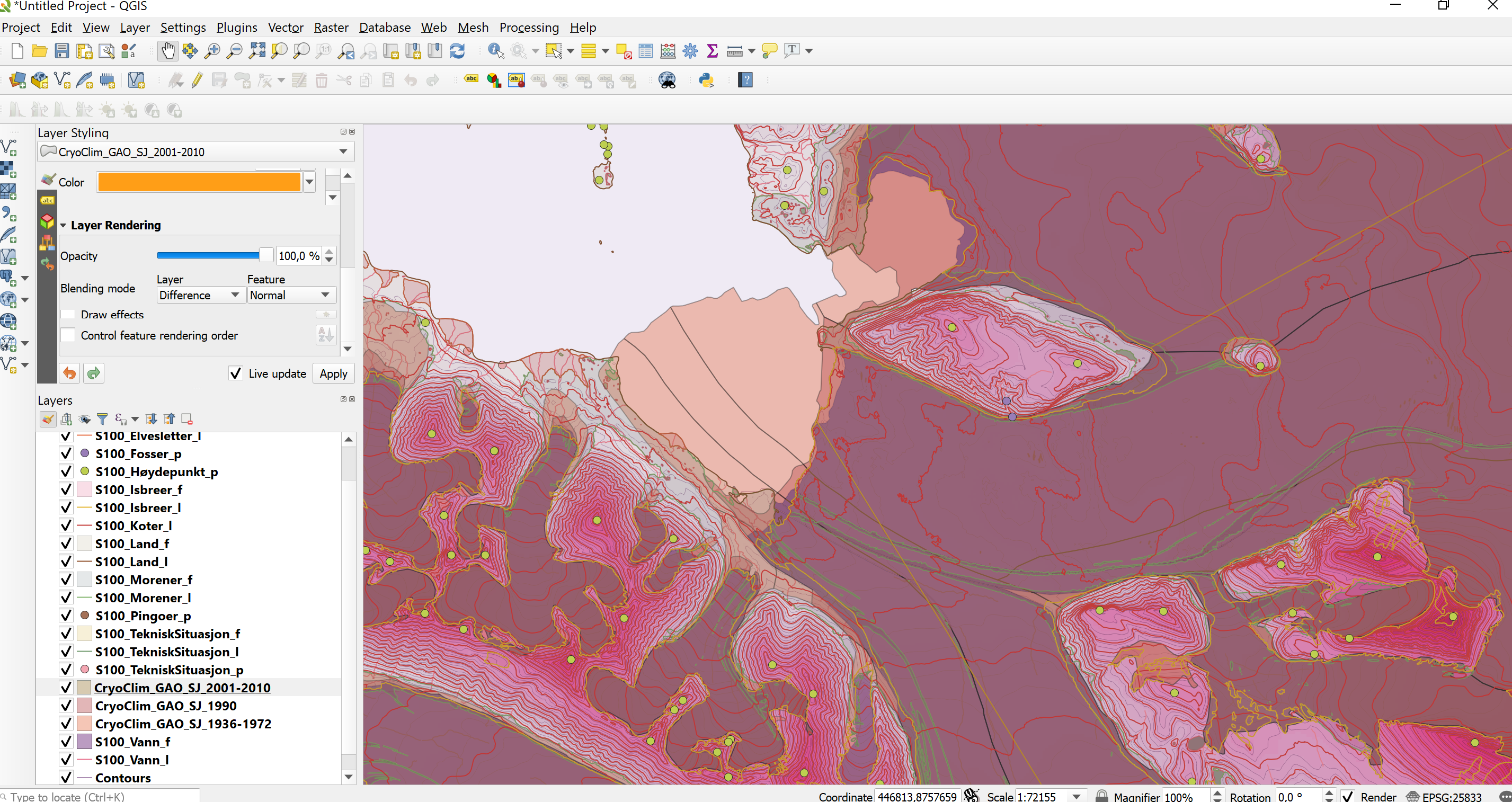Enable the Draw effects checkbox
This screenshot has height=802, width=1512.
[x=68, y=315]
